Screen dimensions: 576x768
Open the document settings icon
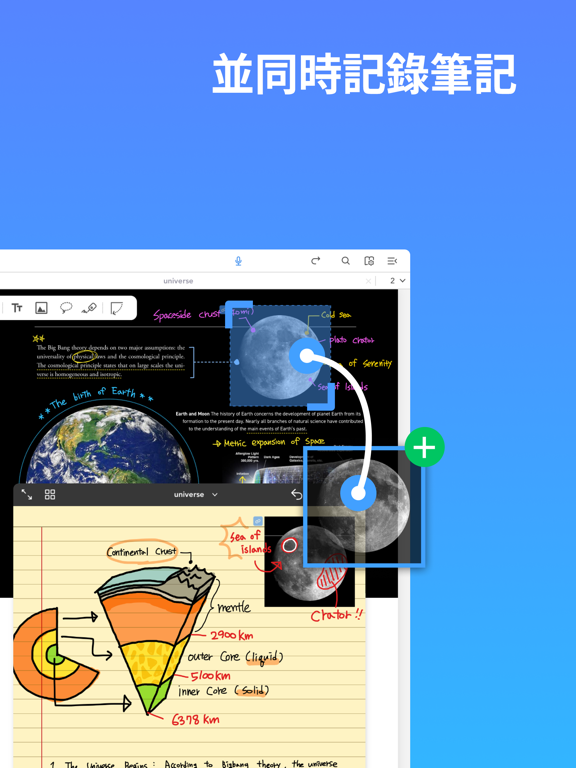pyautogui.click(x=369, y=261)
